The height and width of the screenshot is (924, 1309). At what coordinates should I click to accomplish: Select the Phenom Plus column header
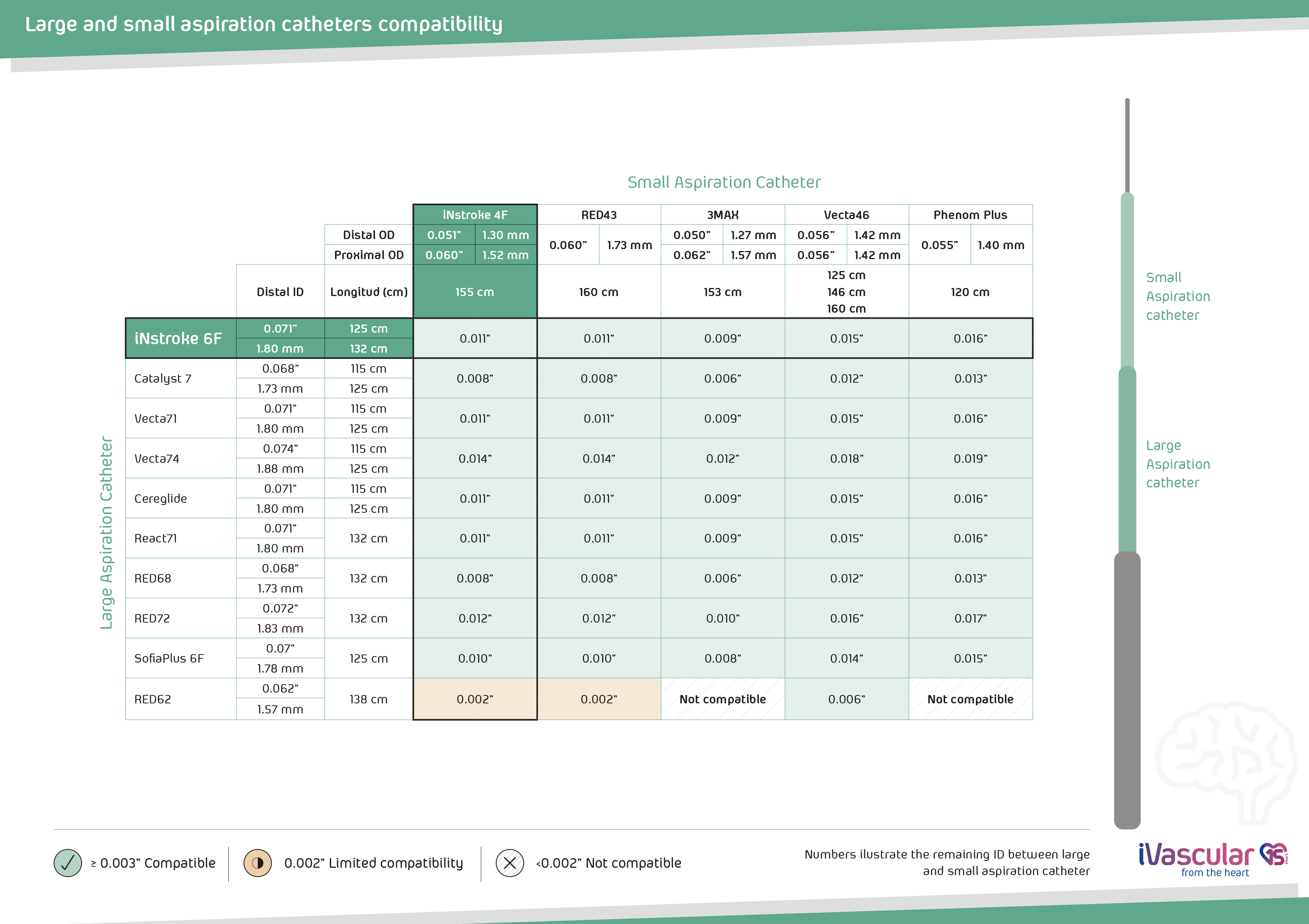pos(970,215)
